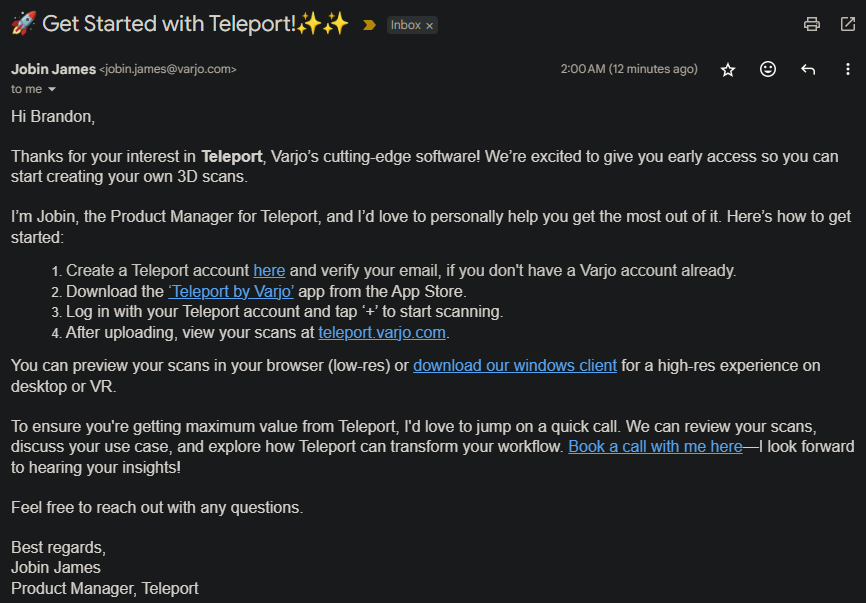Open 'Book a call with me here' link

pyautogui.click(x=655, y=446)
